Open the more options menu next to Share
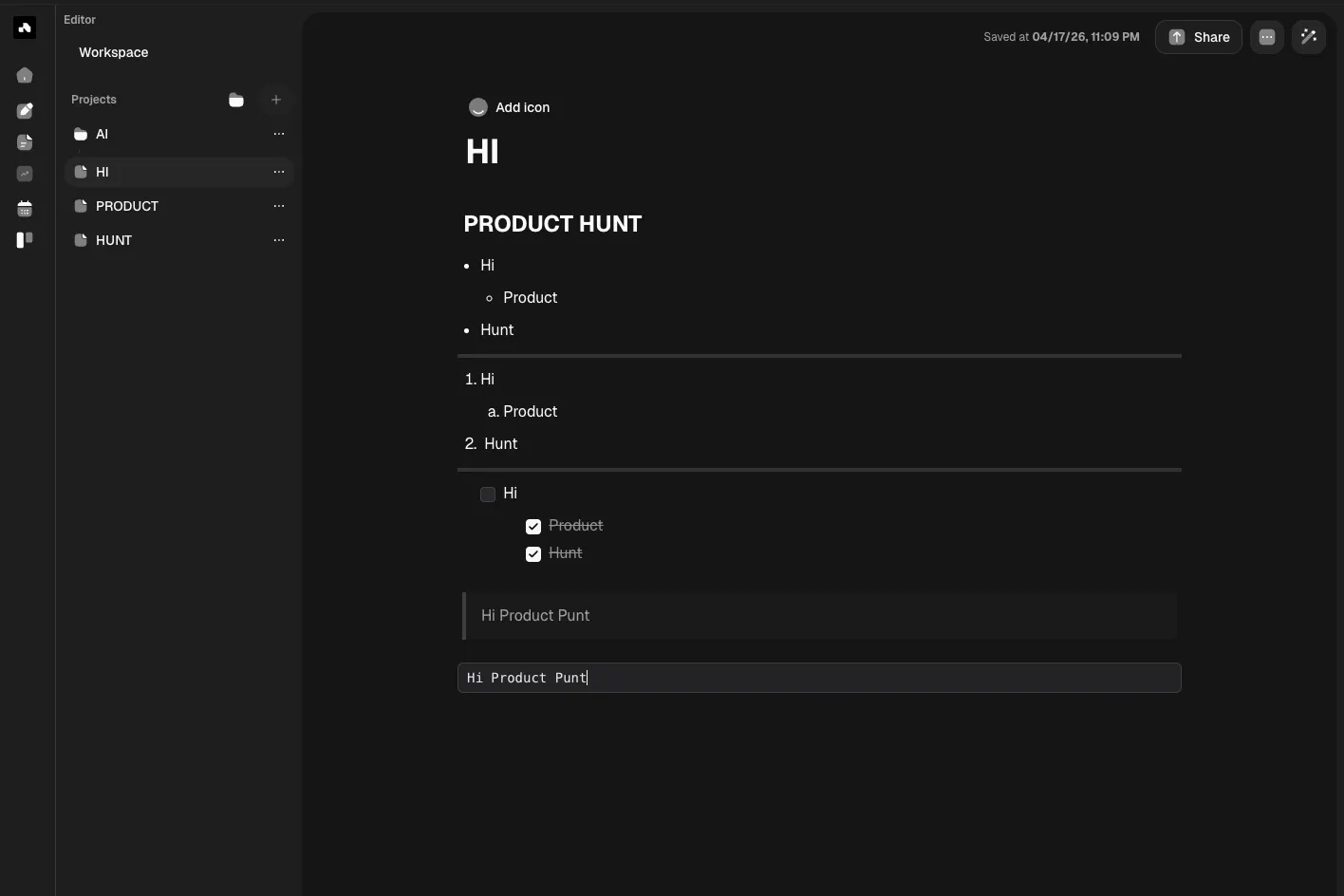Image resolution: width=1344 pixels, height=896 pixels. (x=1267, y=37)
